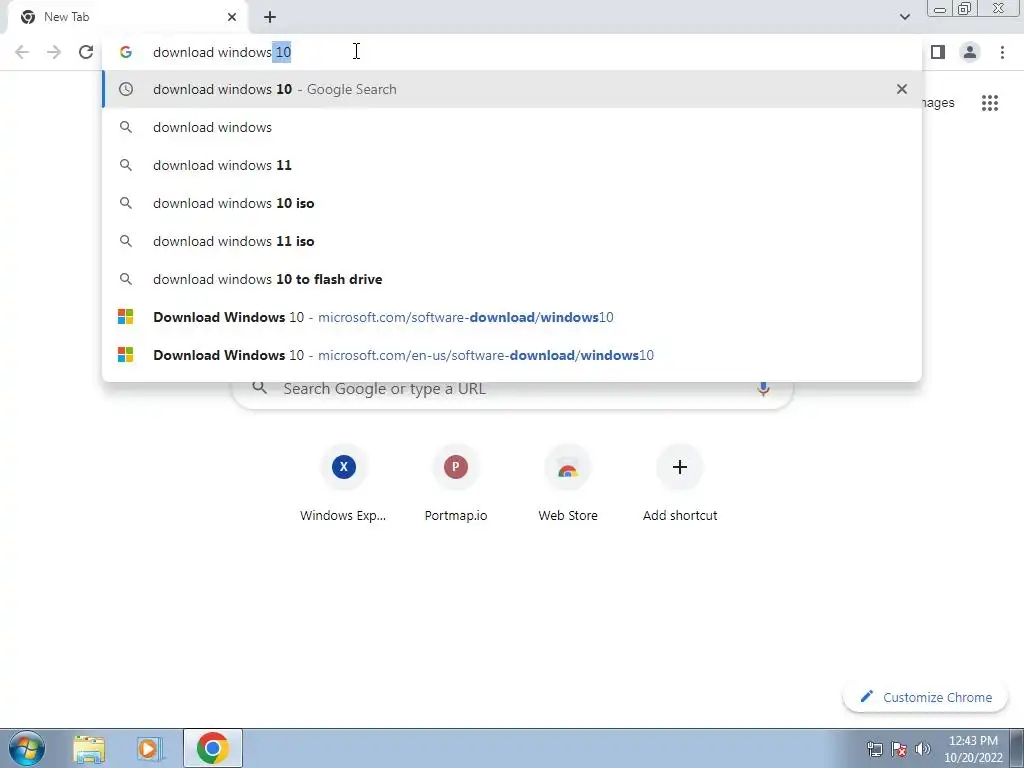Screen dimensions: 1024x768
Task: Click the Google G icon in the address bar
Action: pos(126,52)
